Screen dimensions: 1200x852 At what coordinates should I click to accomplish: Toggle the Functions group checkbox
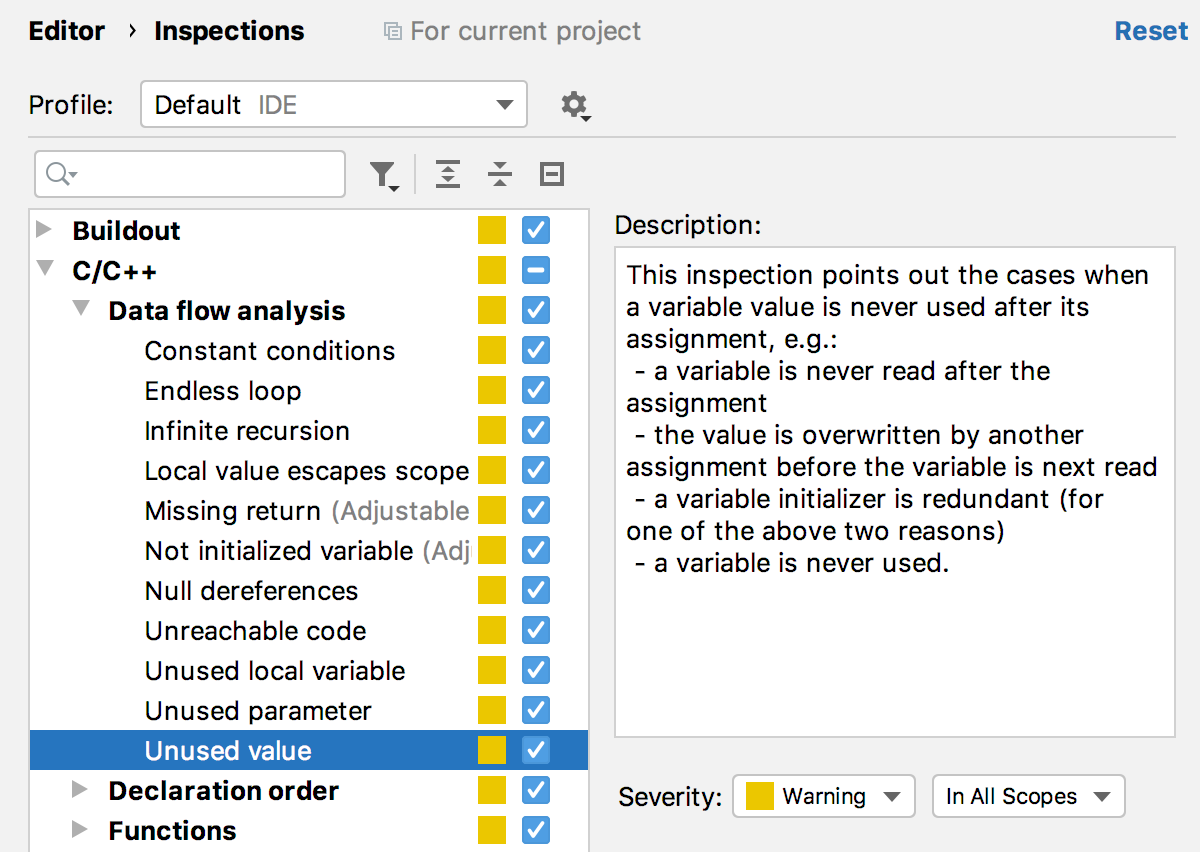point(536,831)
